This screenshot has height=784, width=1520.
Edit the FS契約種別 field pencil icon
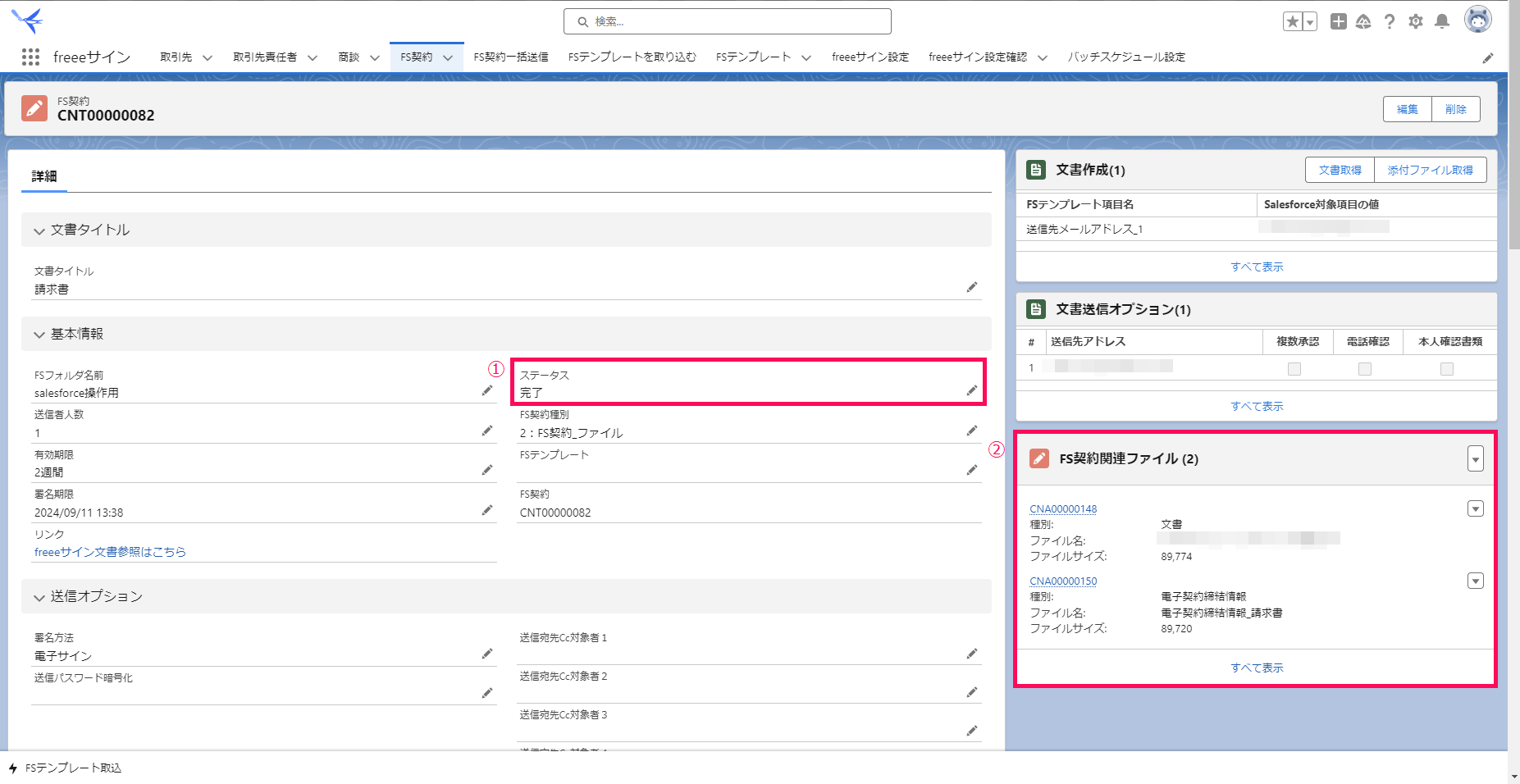(972, 431)
